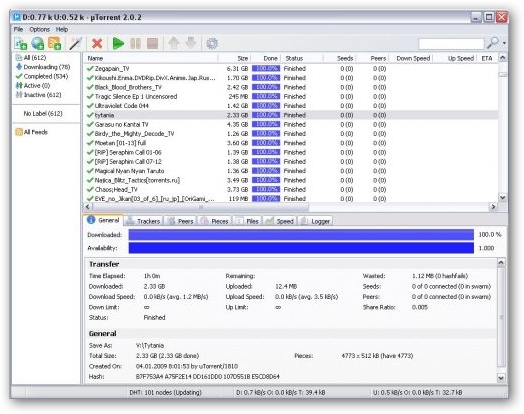Sort by the Name column header
The image size is (524, 414).
point(150,58)
